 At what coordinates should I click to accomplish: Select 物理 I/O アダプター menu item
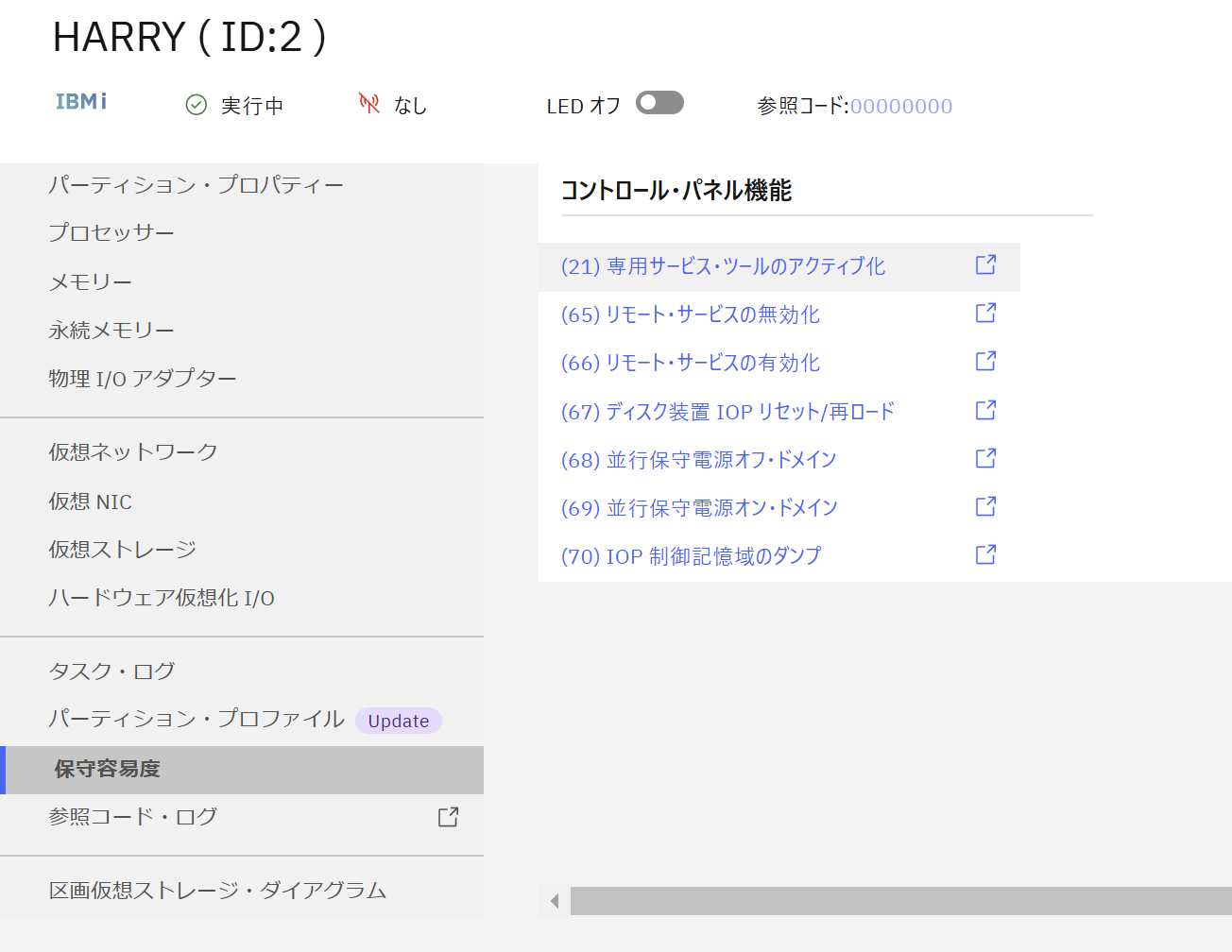click(x=143, y=378)
